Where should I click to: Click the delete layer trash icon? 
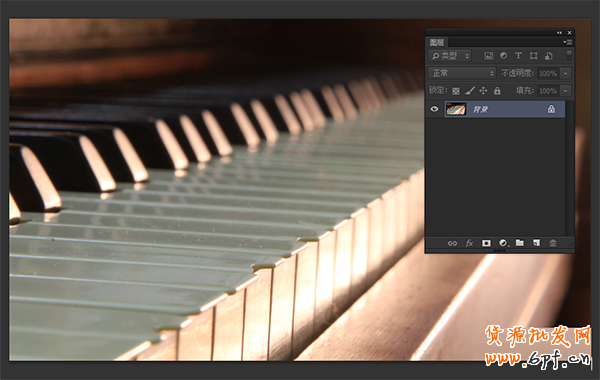[x=553, y=243]
